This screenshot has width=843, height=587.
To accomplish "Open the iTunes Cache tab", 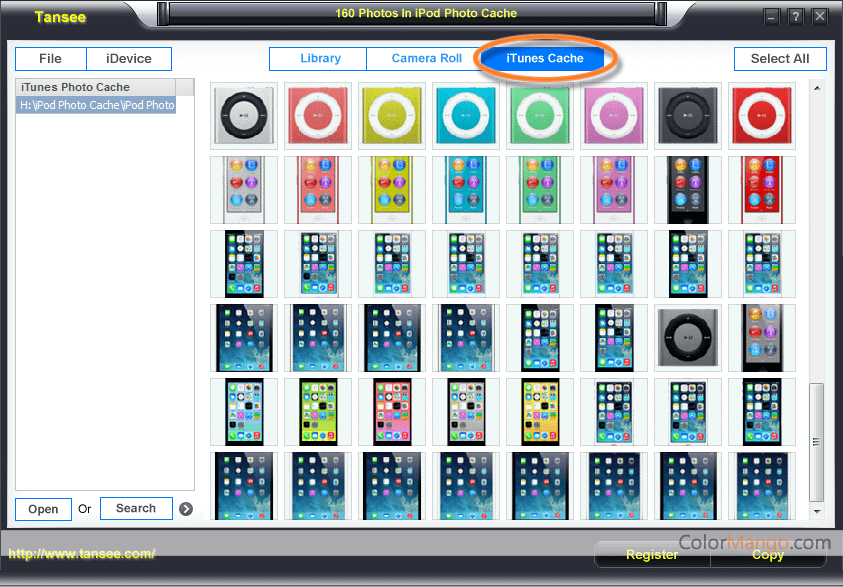I will click(x=545, y=59).
